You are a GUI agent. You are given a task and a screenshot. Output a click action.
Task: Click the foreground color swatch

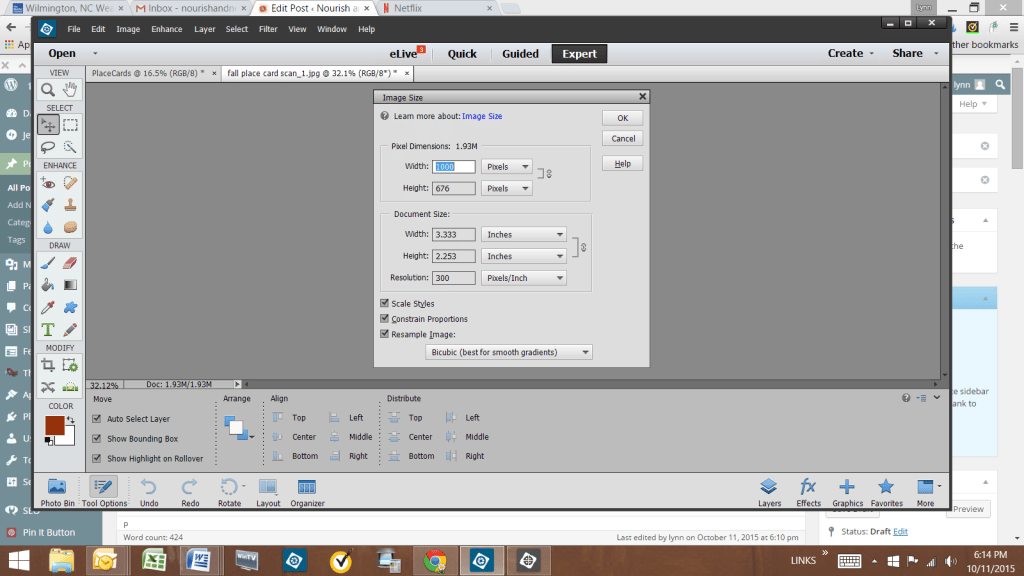click(x=54, y=425)
